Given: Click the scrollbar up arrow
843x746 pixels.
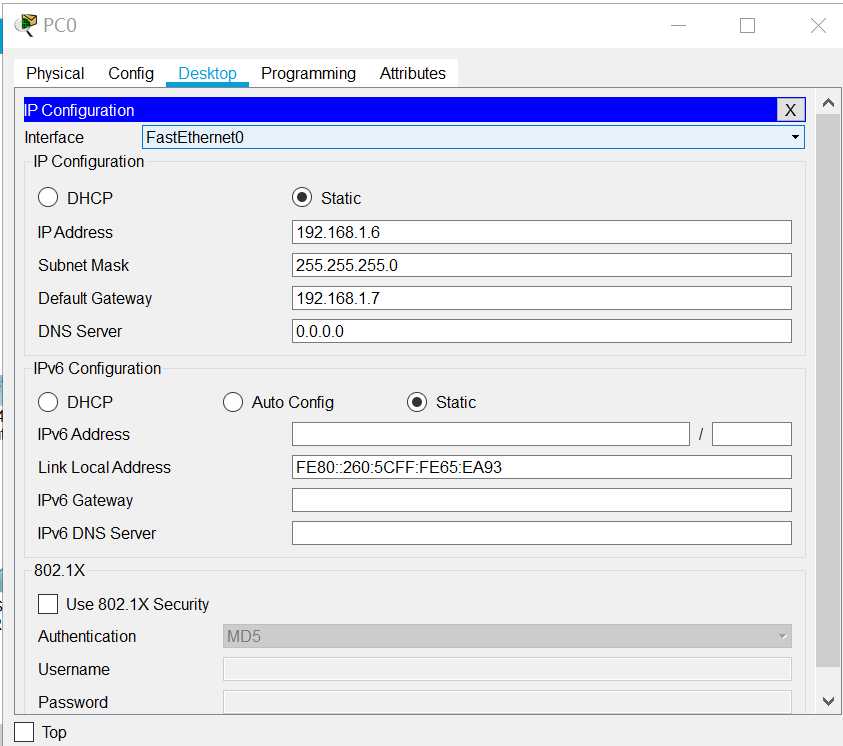Looking at the screenshot, I should click(828, 102).
